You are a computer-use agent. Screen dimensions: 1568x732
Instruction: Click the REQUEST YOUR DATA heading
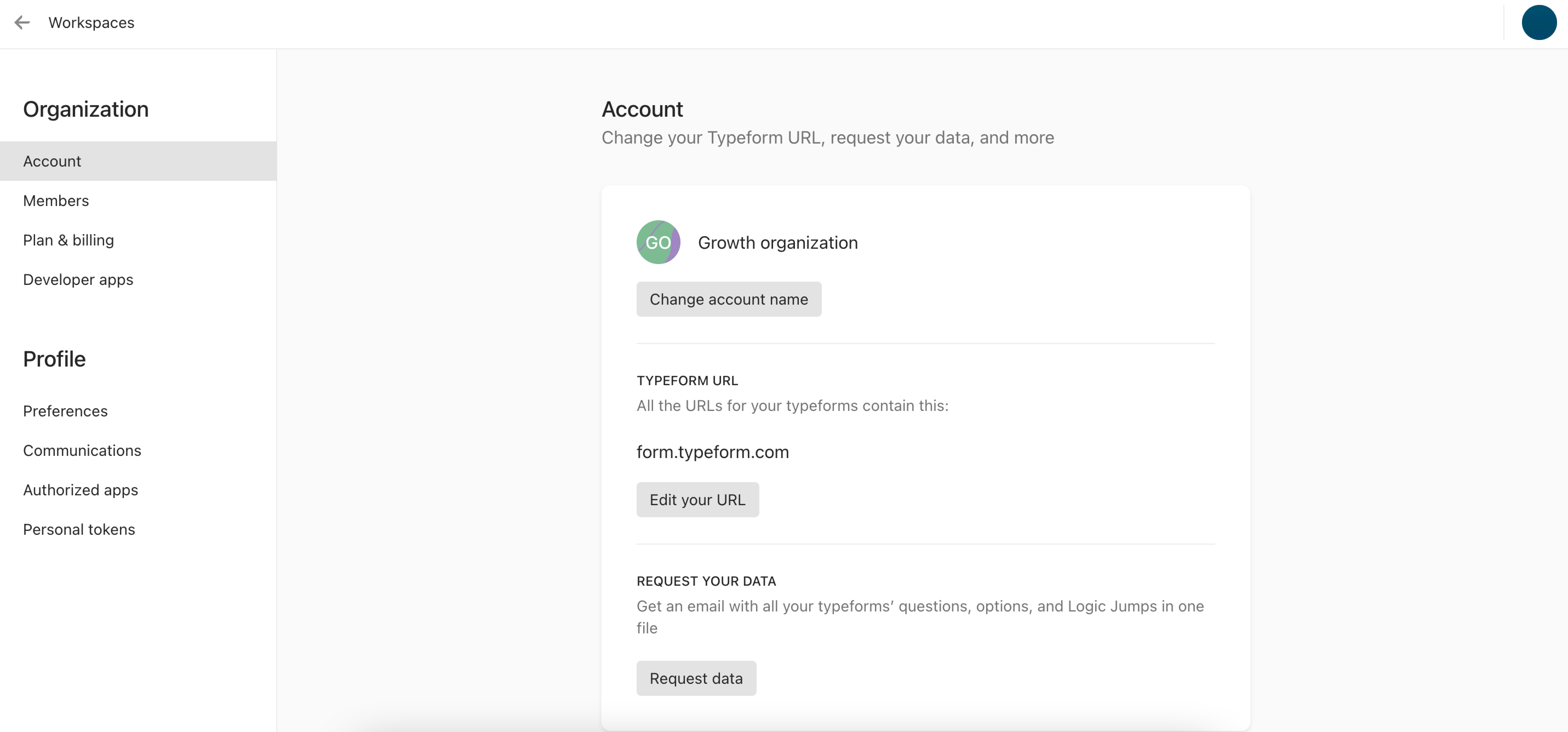tap(706, 582)
